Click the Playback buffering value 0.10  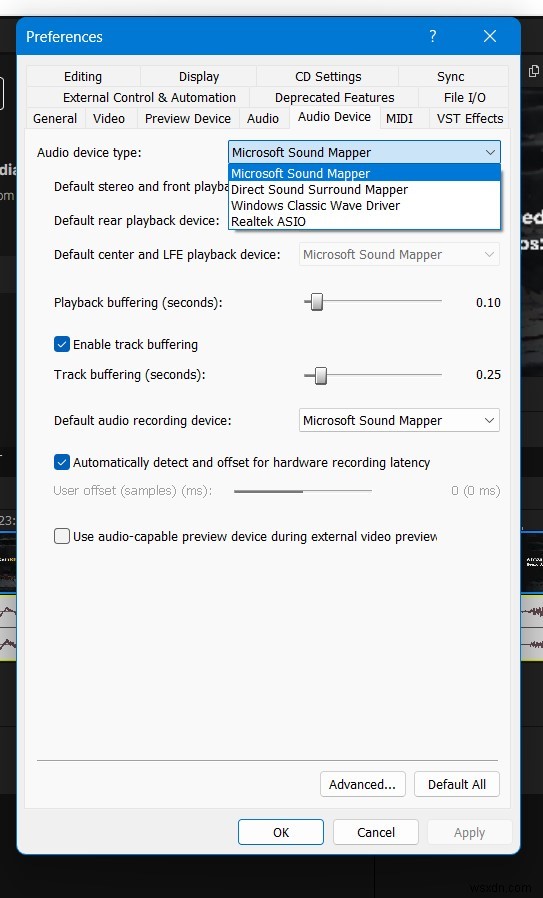coord(488,302)
